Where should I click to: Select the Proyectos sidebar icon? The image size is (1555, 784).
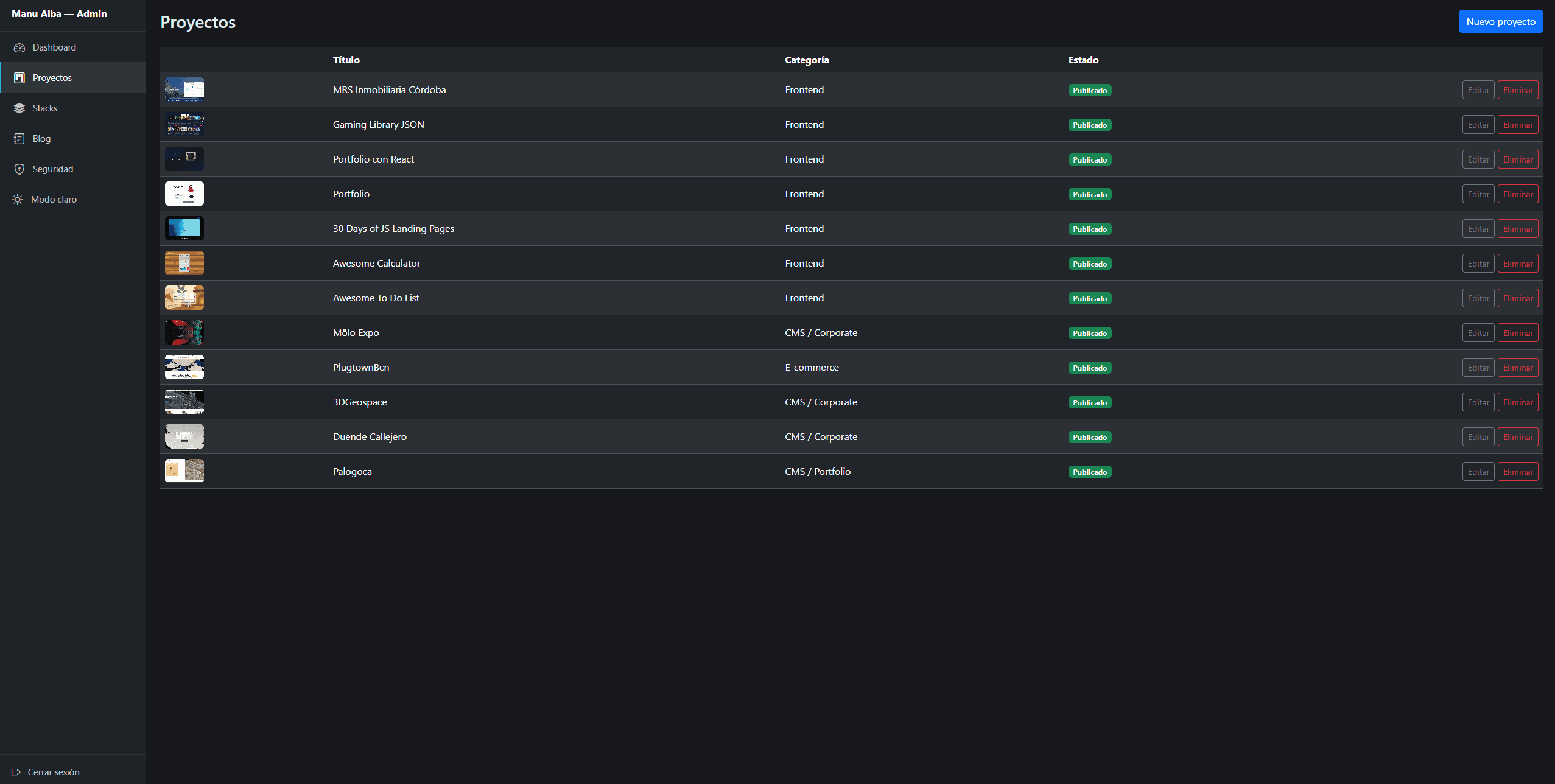click(x=19, y=78)
